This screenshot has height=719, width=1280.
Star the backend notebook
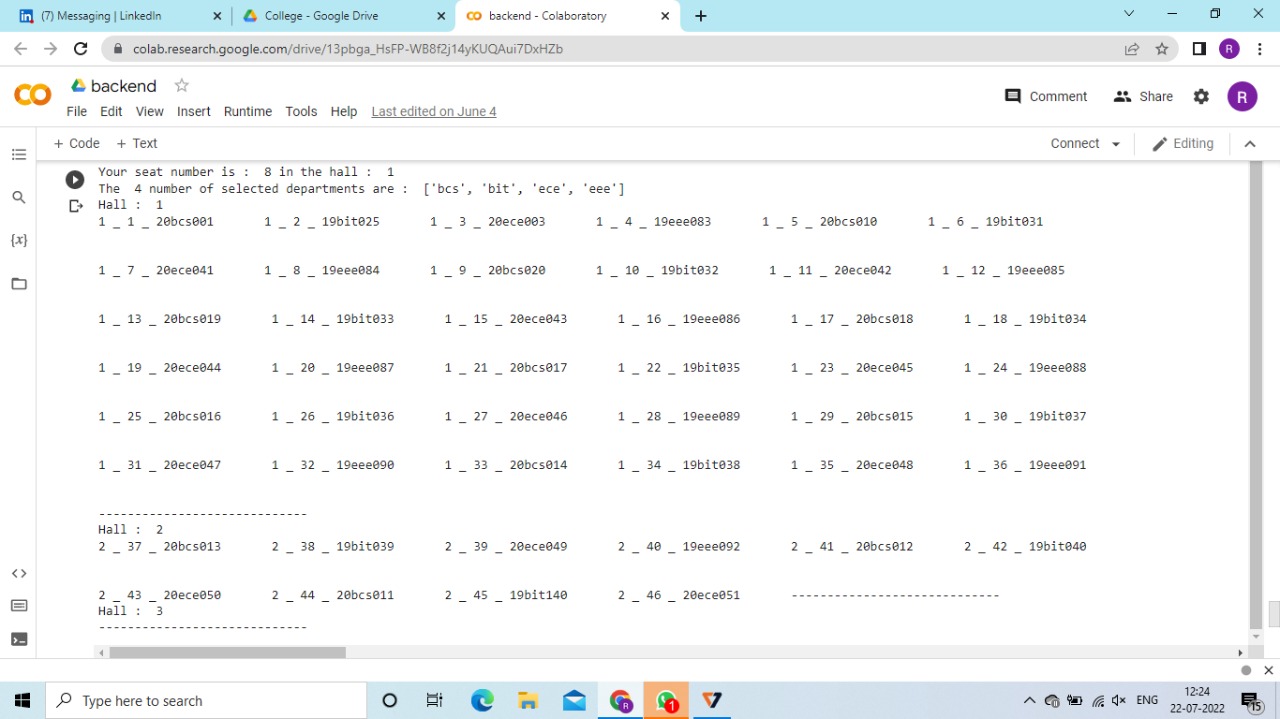point(181,86)
